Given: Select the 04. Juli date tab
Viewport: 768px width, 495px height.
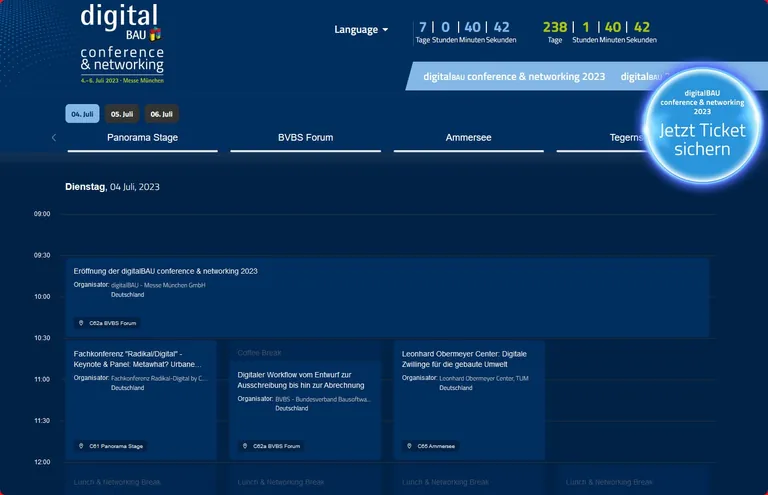Looking at the screenshot, I should (82, 114).
